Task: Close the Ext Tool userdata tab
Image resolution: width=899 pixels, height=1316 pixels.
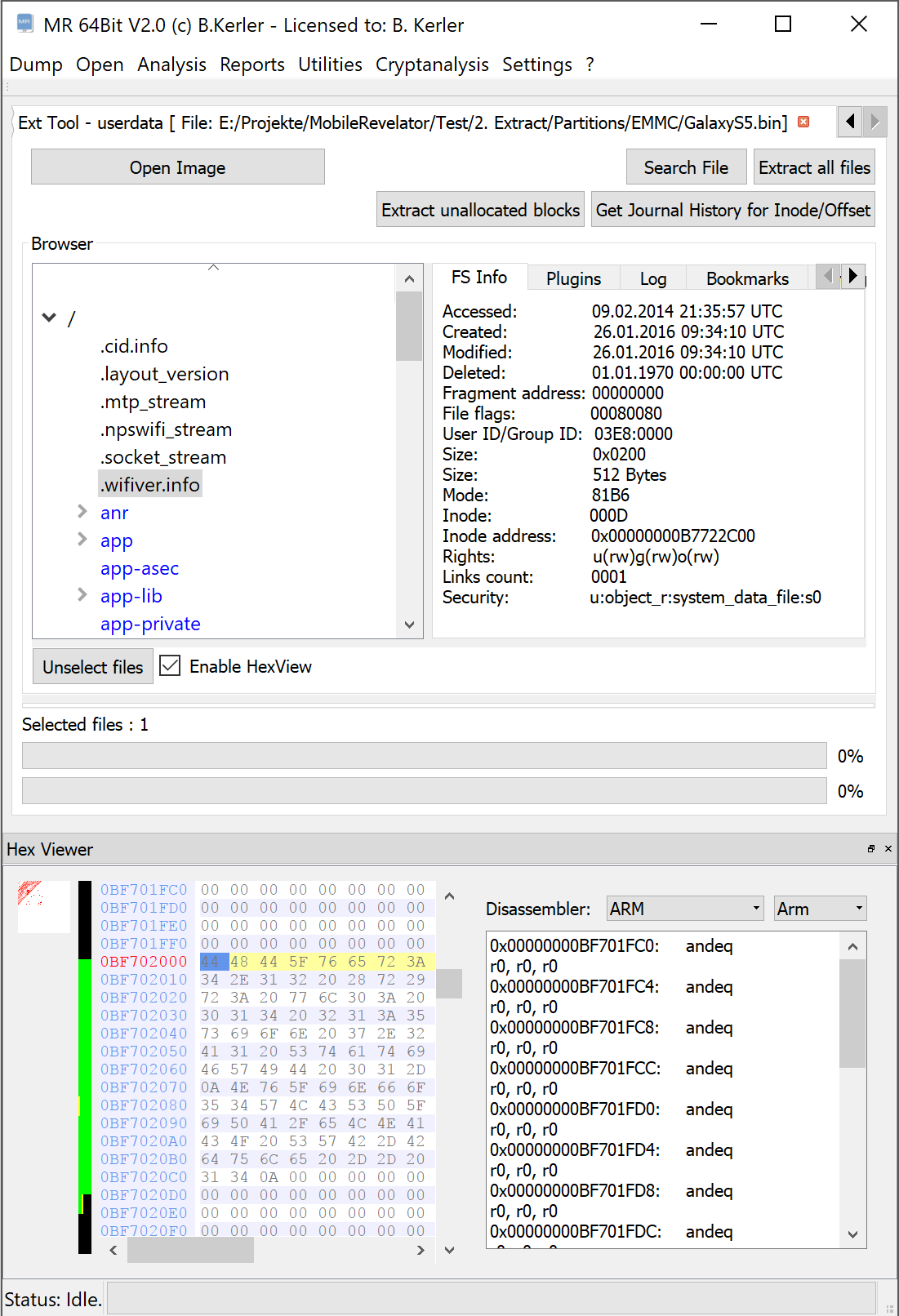Action: pyautogui.click(x=803, y=122)
